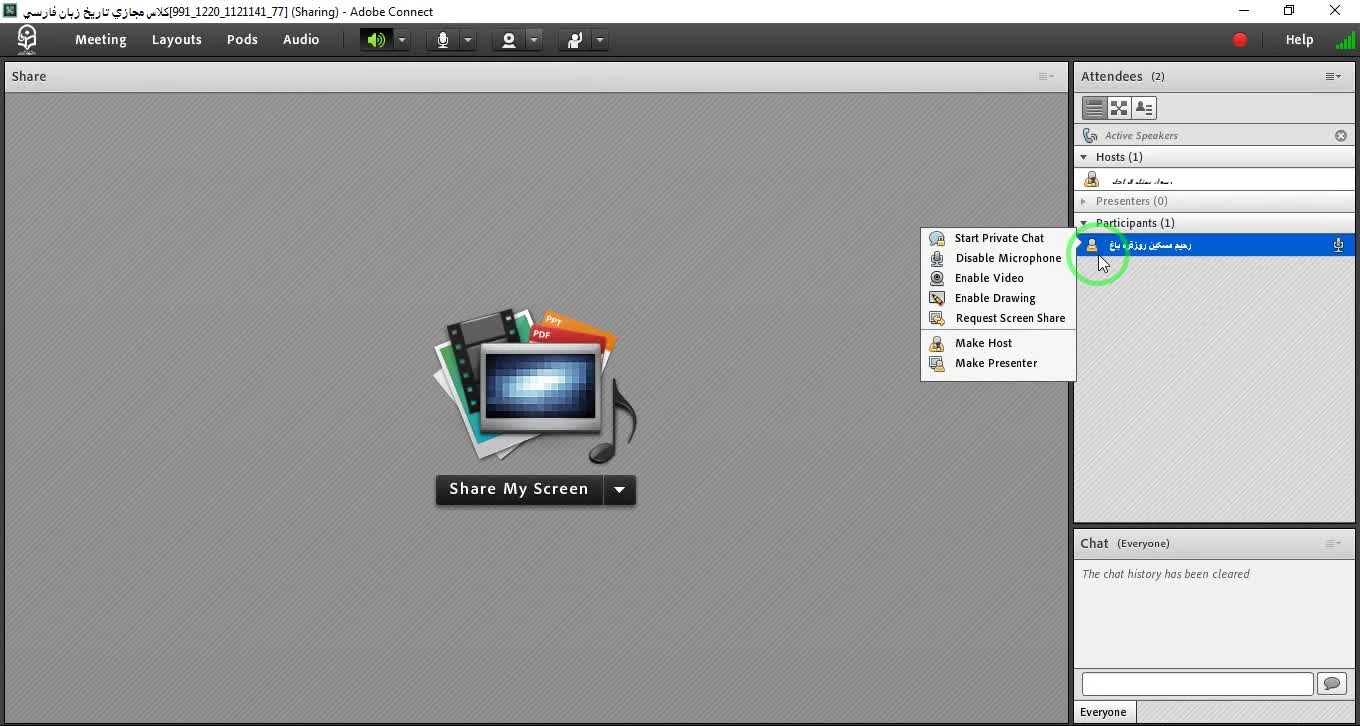
Task: Click the red recording indicator
Action: (x=1240, y=40)
